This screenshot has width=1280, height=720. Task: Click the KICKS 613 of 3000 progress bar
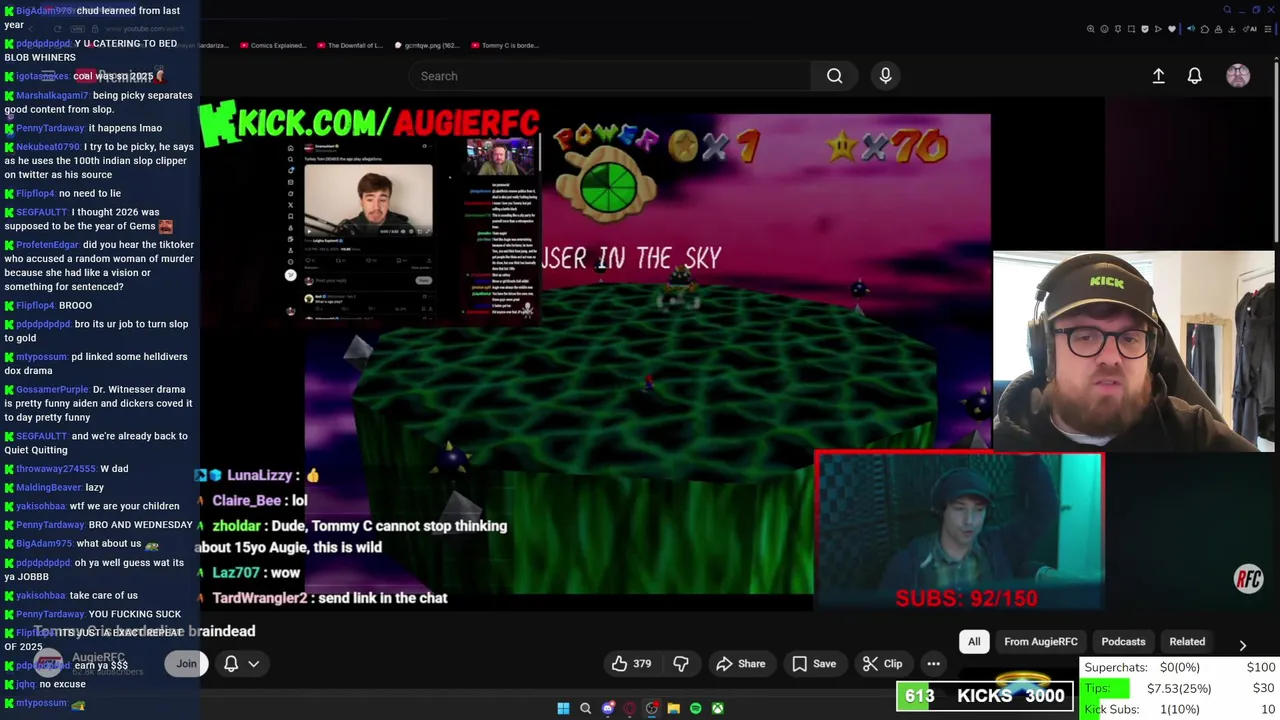(x=985, y=696)
